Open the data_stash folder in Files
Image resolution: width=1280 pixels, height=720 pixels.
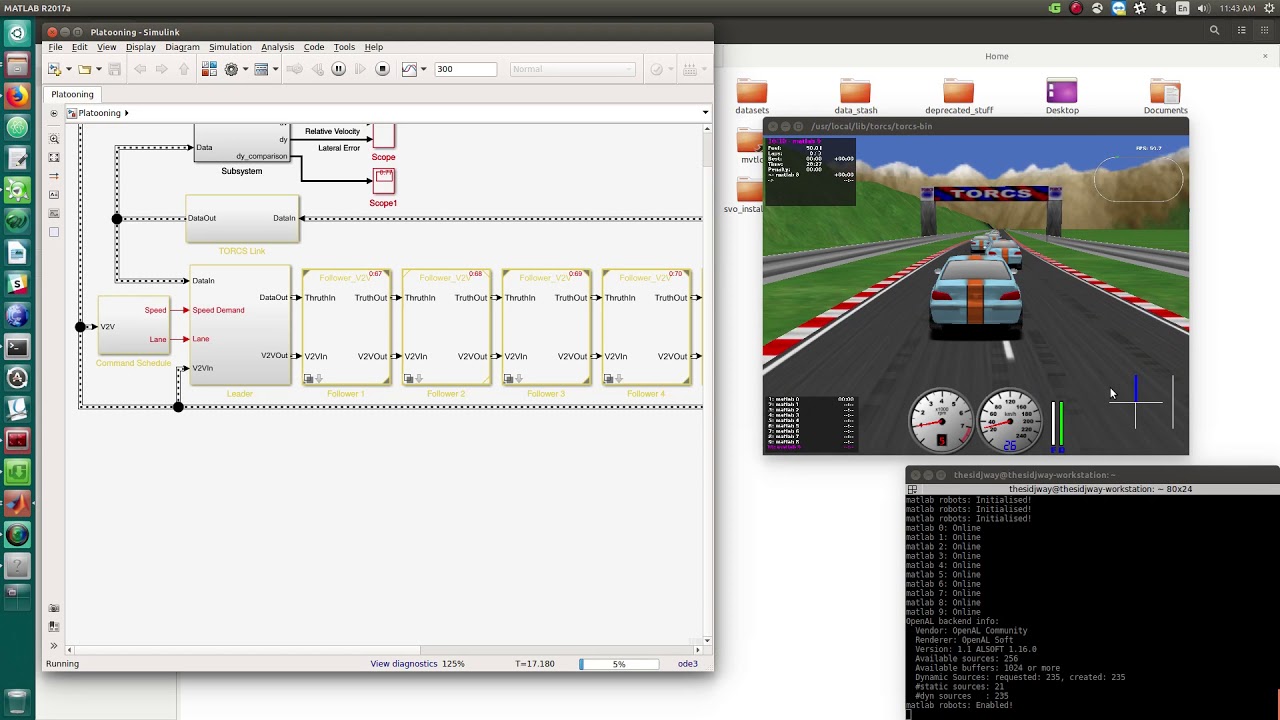pos(856,96)
